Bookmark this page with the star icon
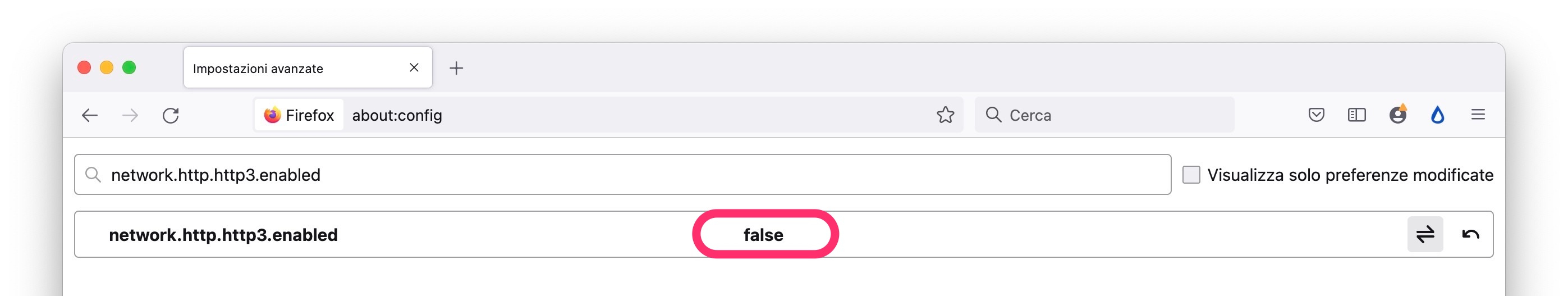The height and width of the screenshot is (296, 1568). coord(945,115)
